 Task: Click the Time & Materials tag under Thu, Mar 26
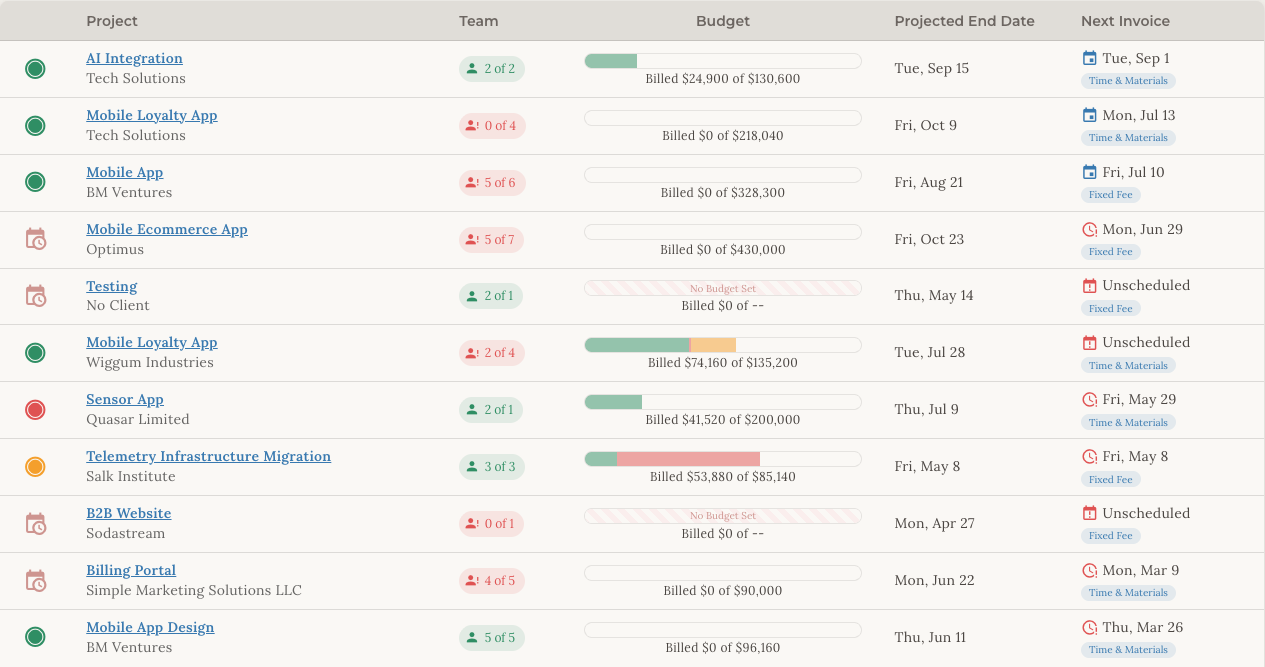pos(1128,650)
